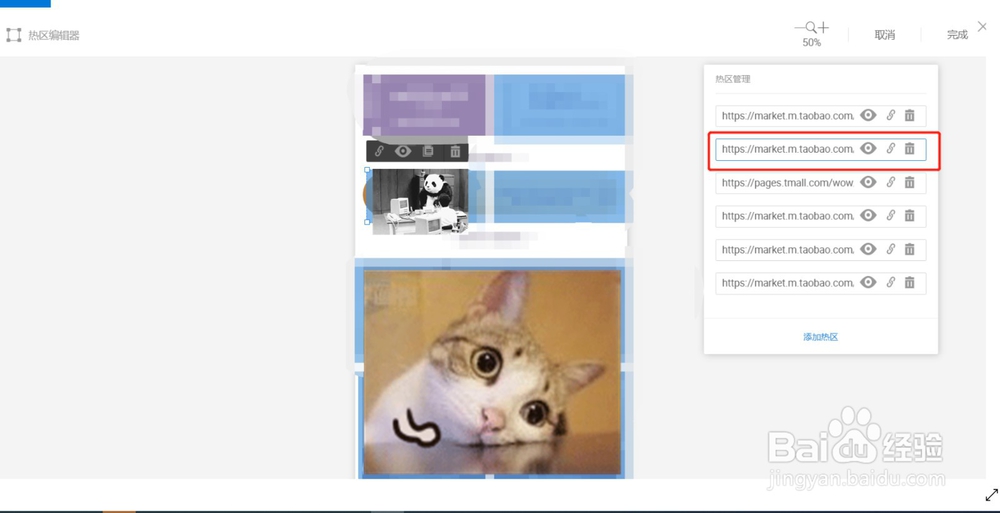The height and width of the screenshot is (513, 1000).
Task: Select the purple hotspot area on canvas
Action: click(425, 105)
